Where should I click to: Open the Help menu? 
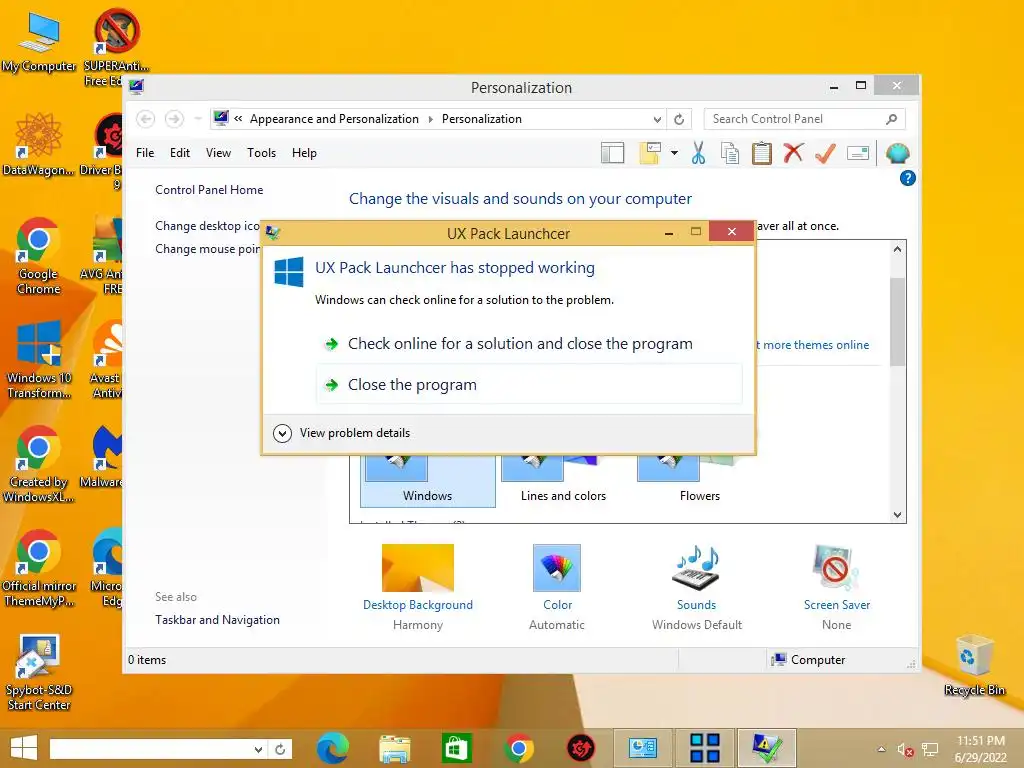[x=304, y=153]
